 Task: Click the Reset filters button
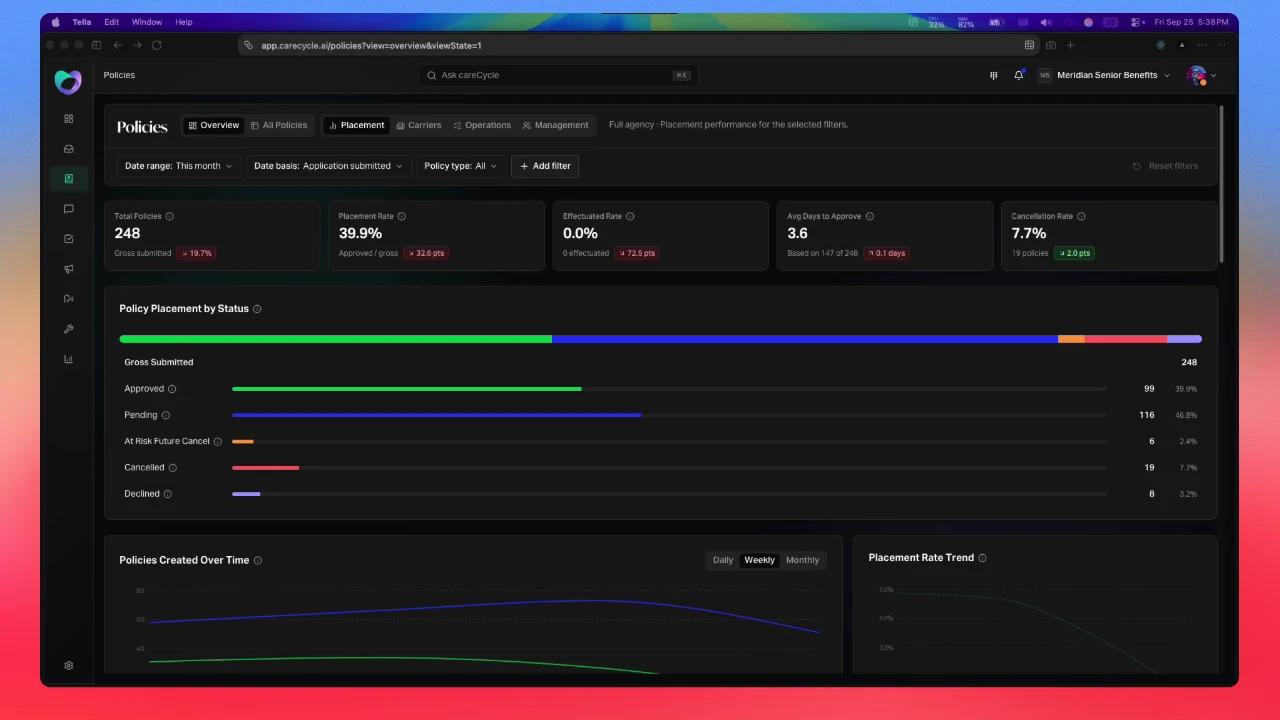1165,166
